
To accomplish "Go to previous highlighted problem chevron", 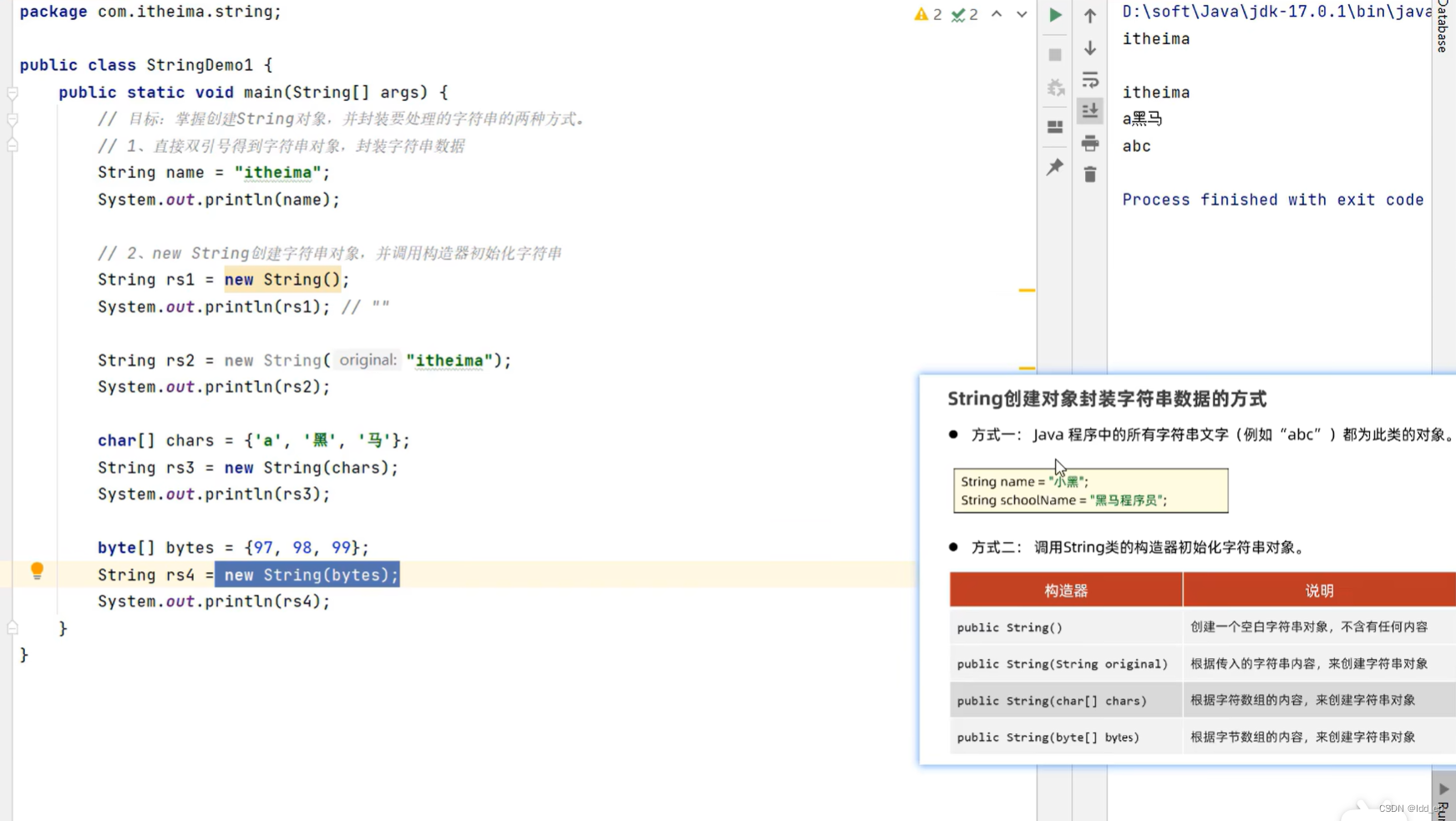I will [997, 14].
